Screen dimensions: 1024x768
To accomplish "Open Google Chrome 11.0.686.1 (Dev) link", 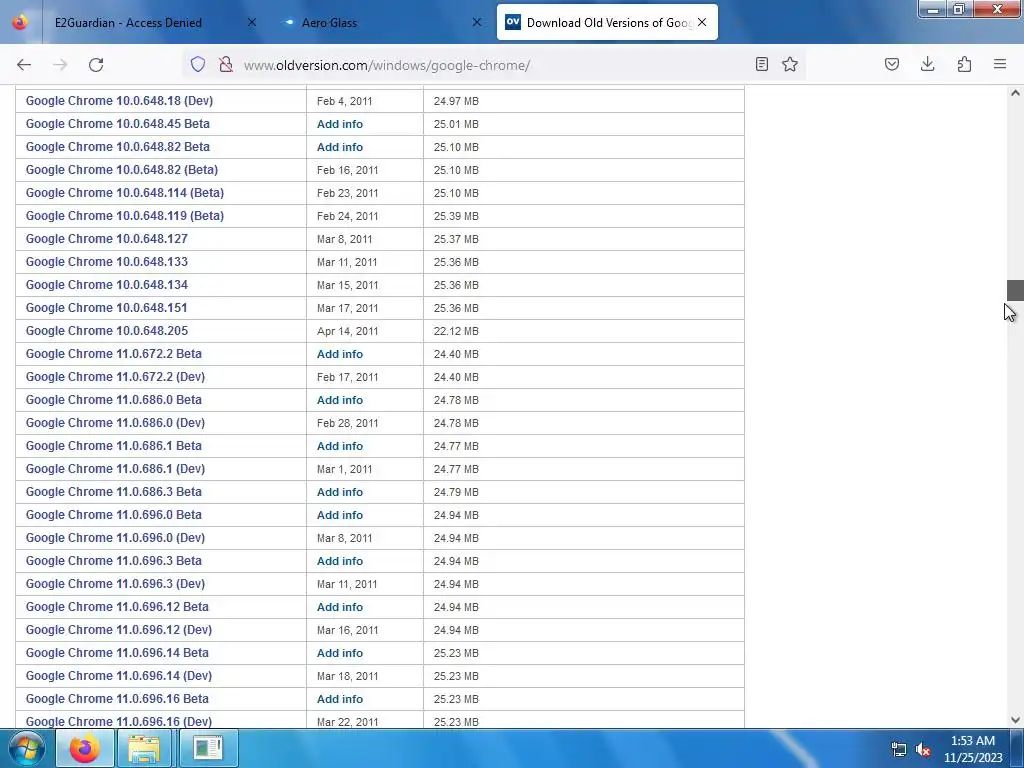I will click(x=115, y=468).
